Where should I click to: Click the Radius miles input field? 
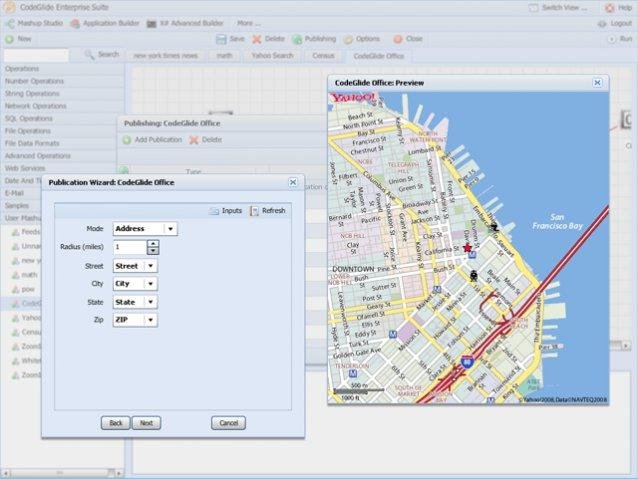click(130, 247)
